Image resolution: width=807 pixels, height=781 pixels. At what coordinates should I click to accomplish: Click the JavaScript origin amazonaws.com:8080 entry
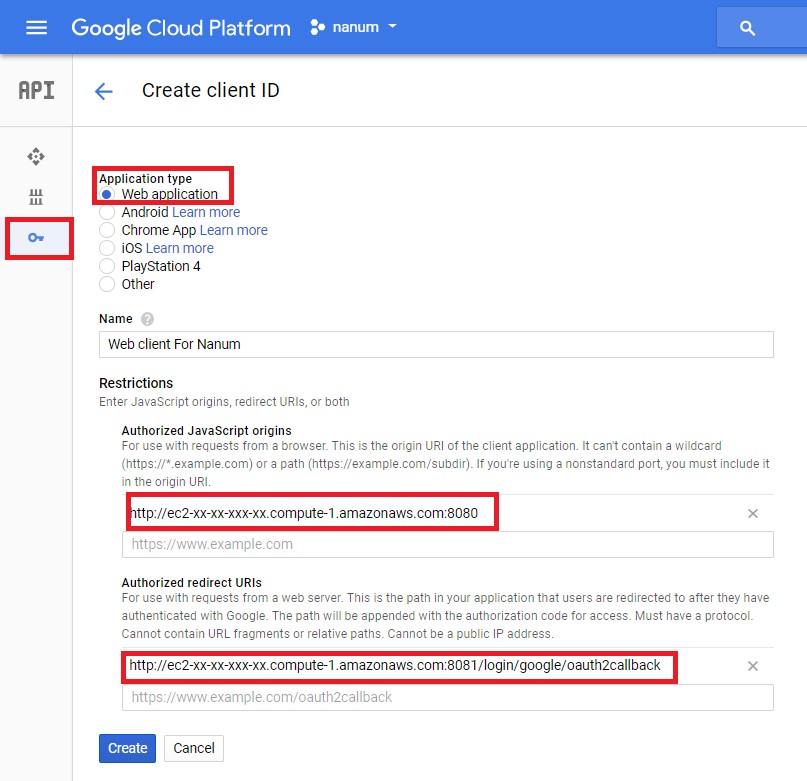tap(304, 513)
